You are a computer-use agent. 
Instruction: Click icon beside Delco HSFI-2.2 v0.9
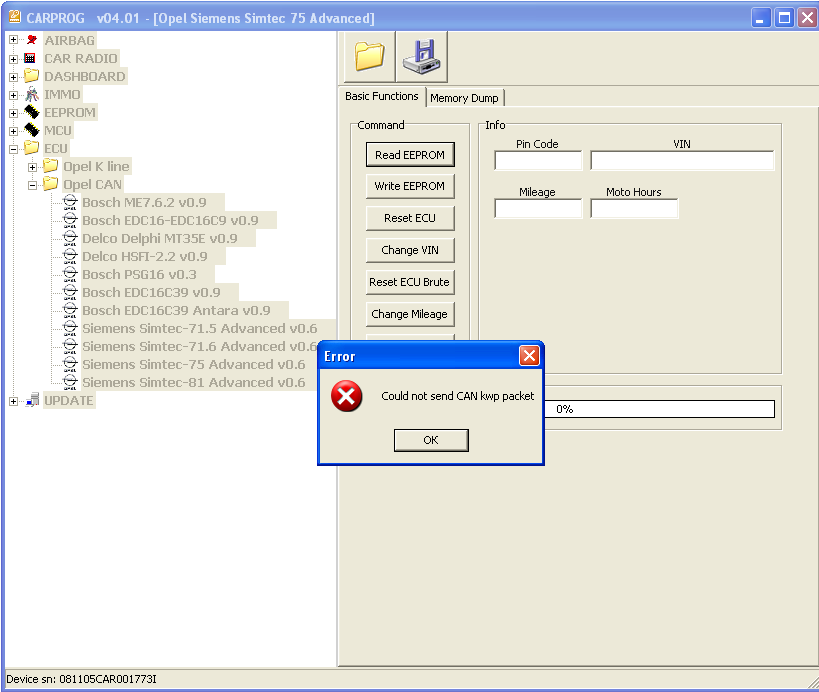(x=70, y=256)
